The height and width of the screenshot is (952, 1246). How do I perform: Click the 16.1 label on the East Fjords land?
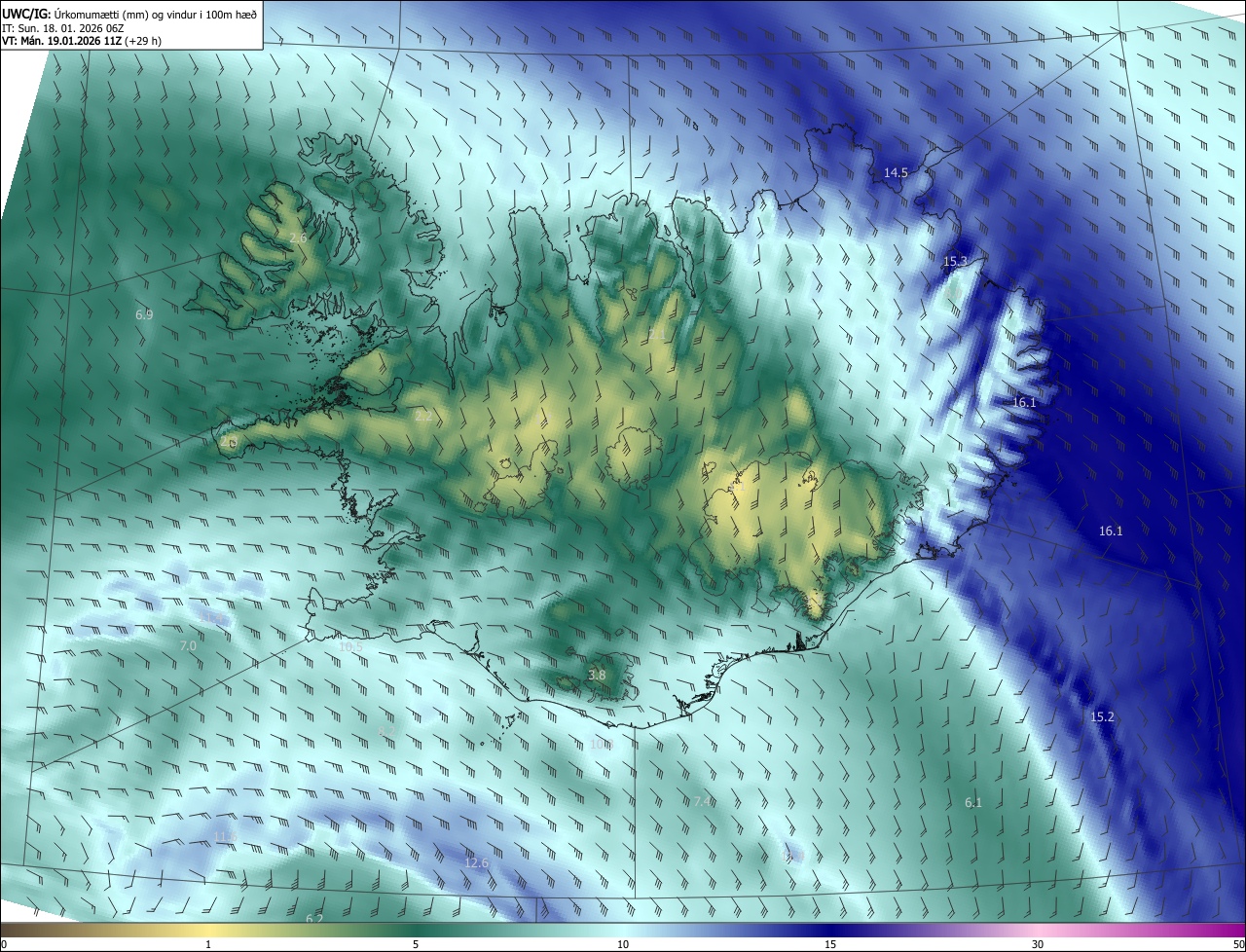(x=1024, y=402)
